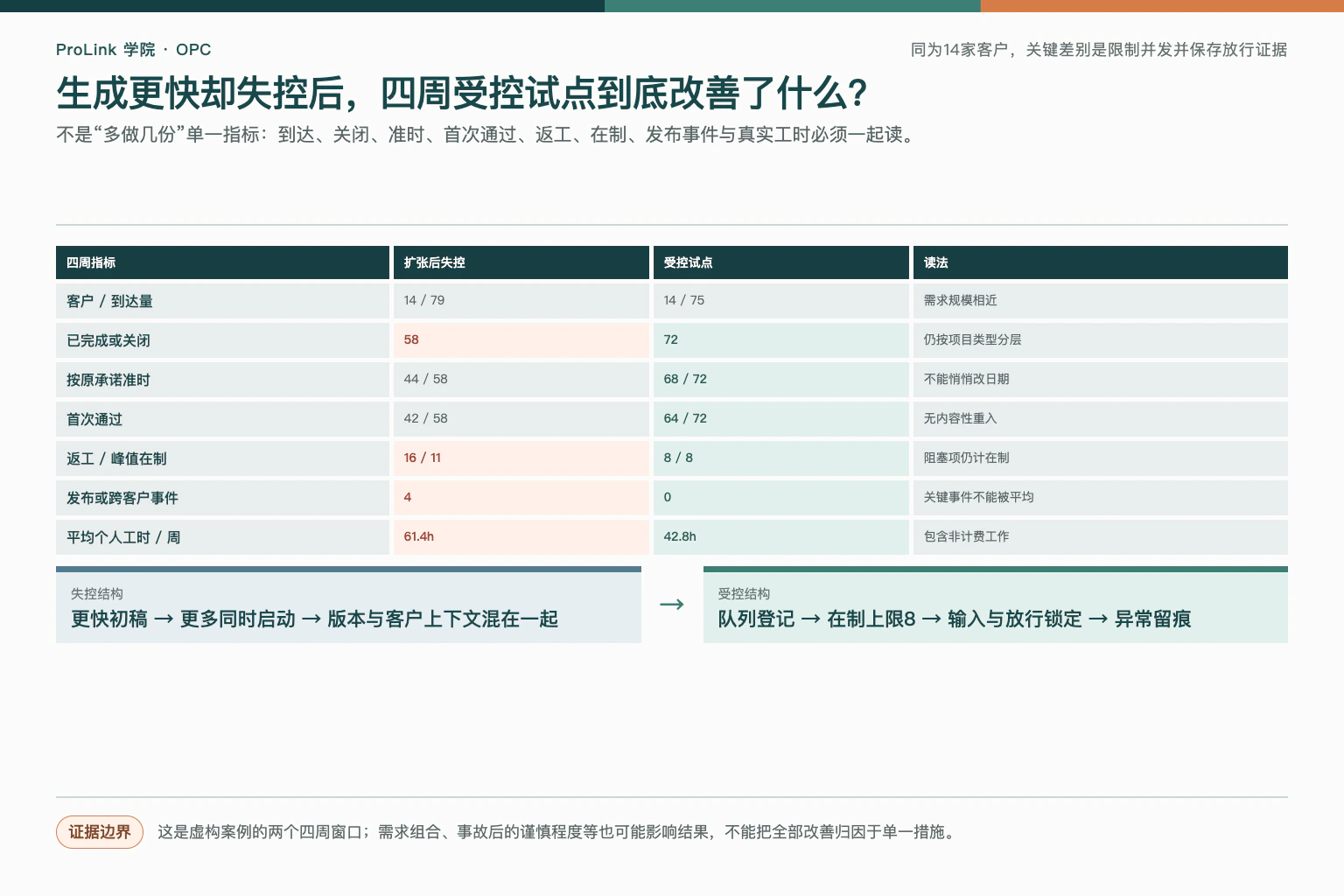Select row label 客户 / 到达量
This screenshot has width=1344, height=896.
[x=109, y=301]
